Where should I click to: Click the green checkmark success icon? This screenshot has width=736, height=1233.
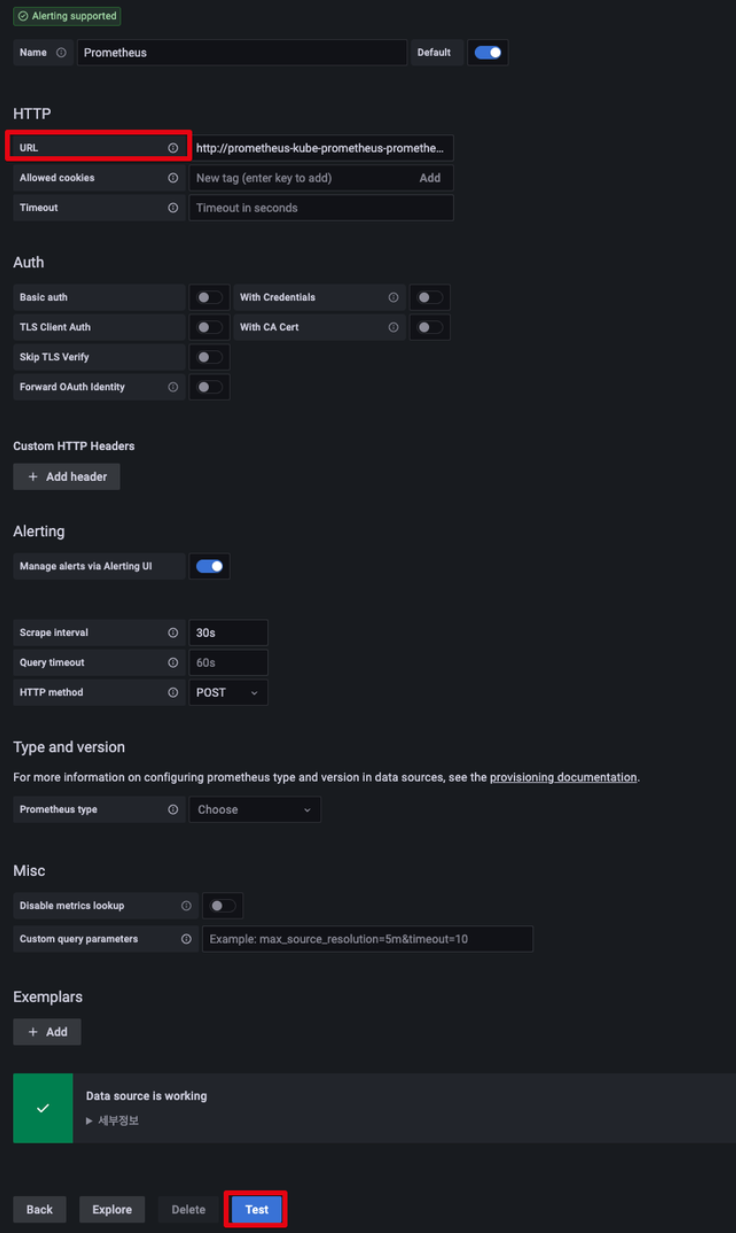pos(43,1108)
